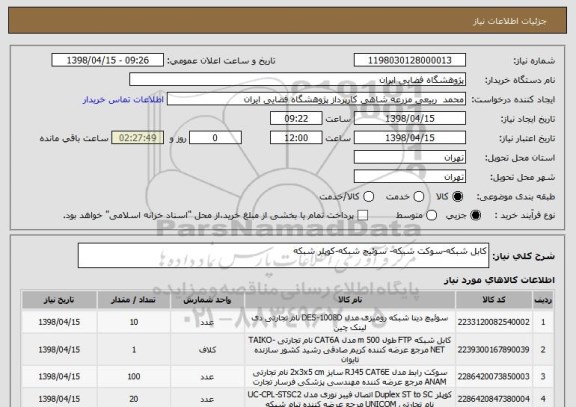This screenshot has height=407, width=576.
Task: Choose the جزیی purchase type radio
Action: tap(475, 215)
